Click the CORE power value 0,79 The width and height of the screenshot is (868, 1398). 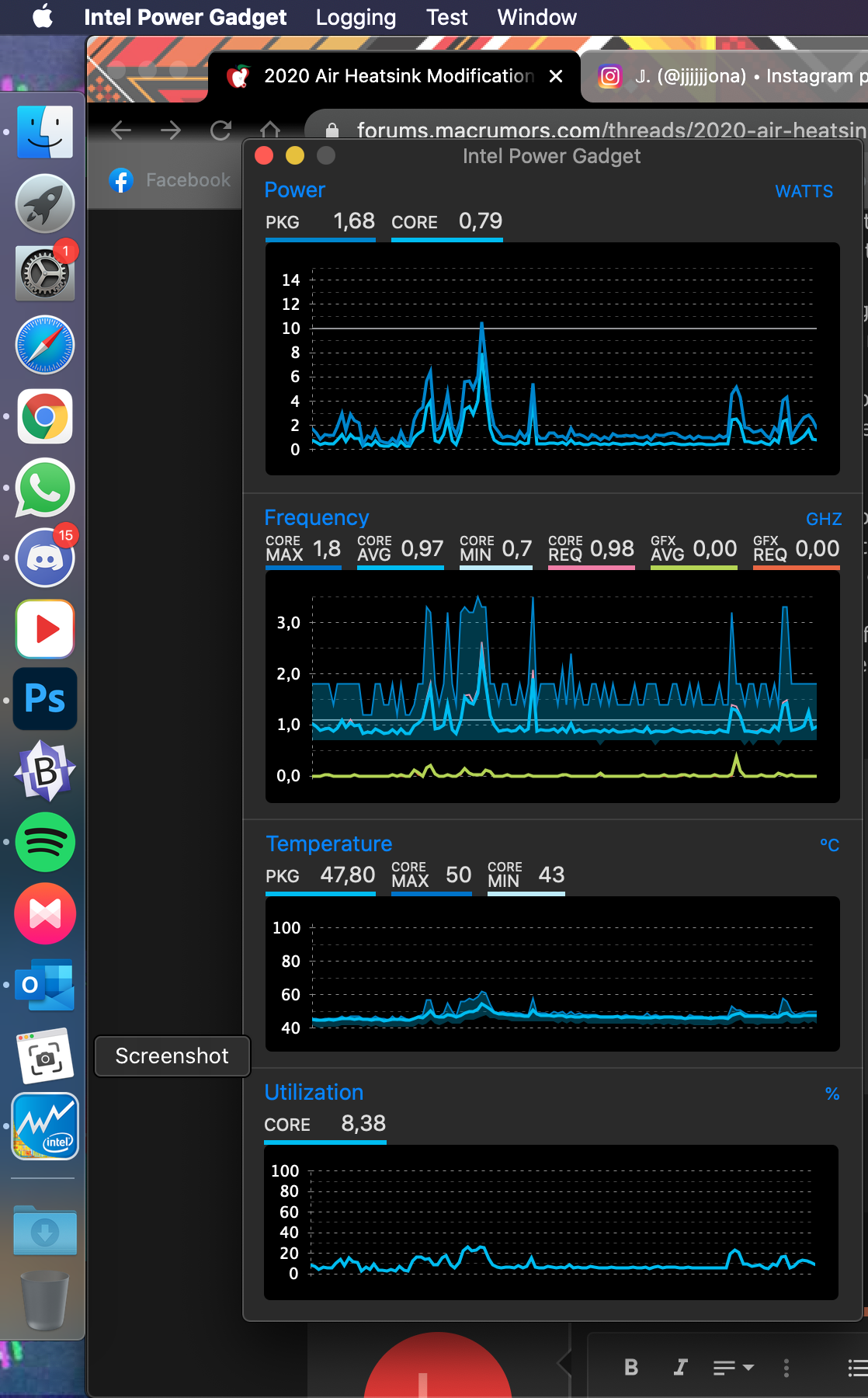click(x=481, y=221)
